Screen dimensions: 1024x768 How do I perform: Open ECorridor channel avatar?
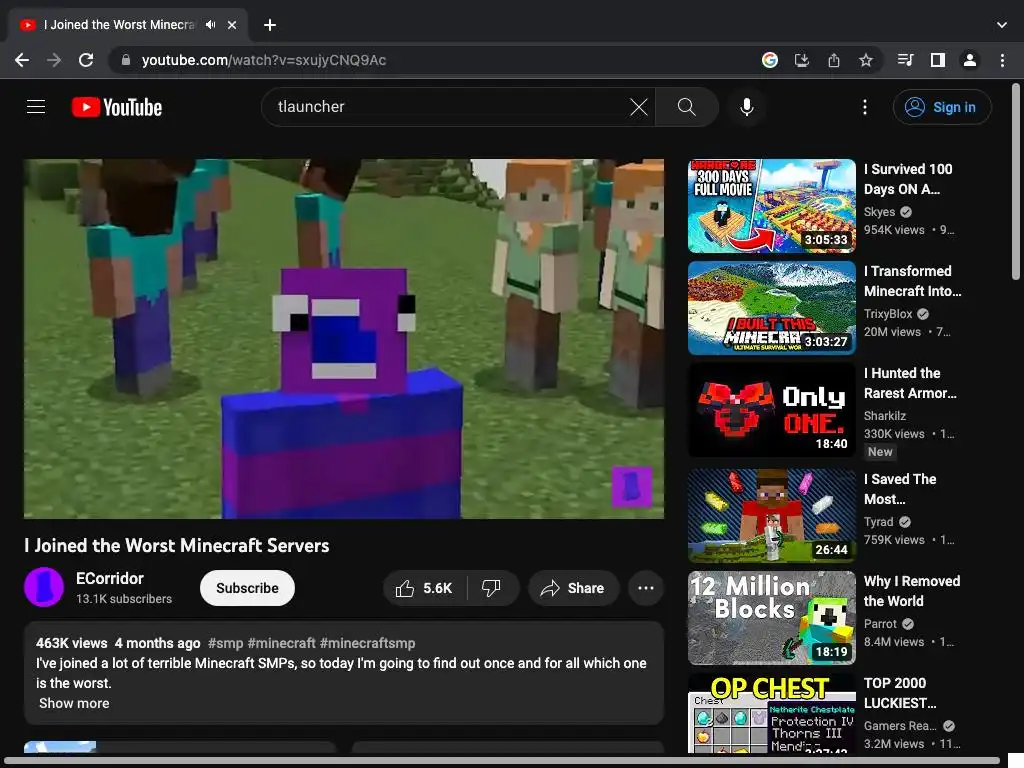pyautogui.click(x=44, y=587)
